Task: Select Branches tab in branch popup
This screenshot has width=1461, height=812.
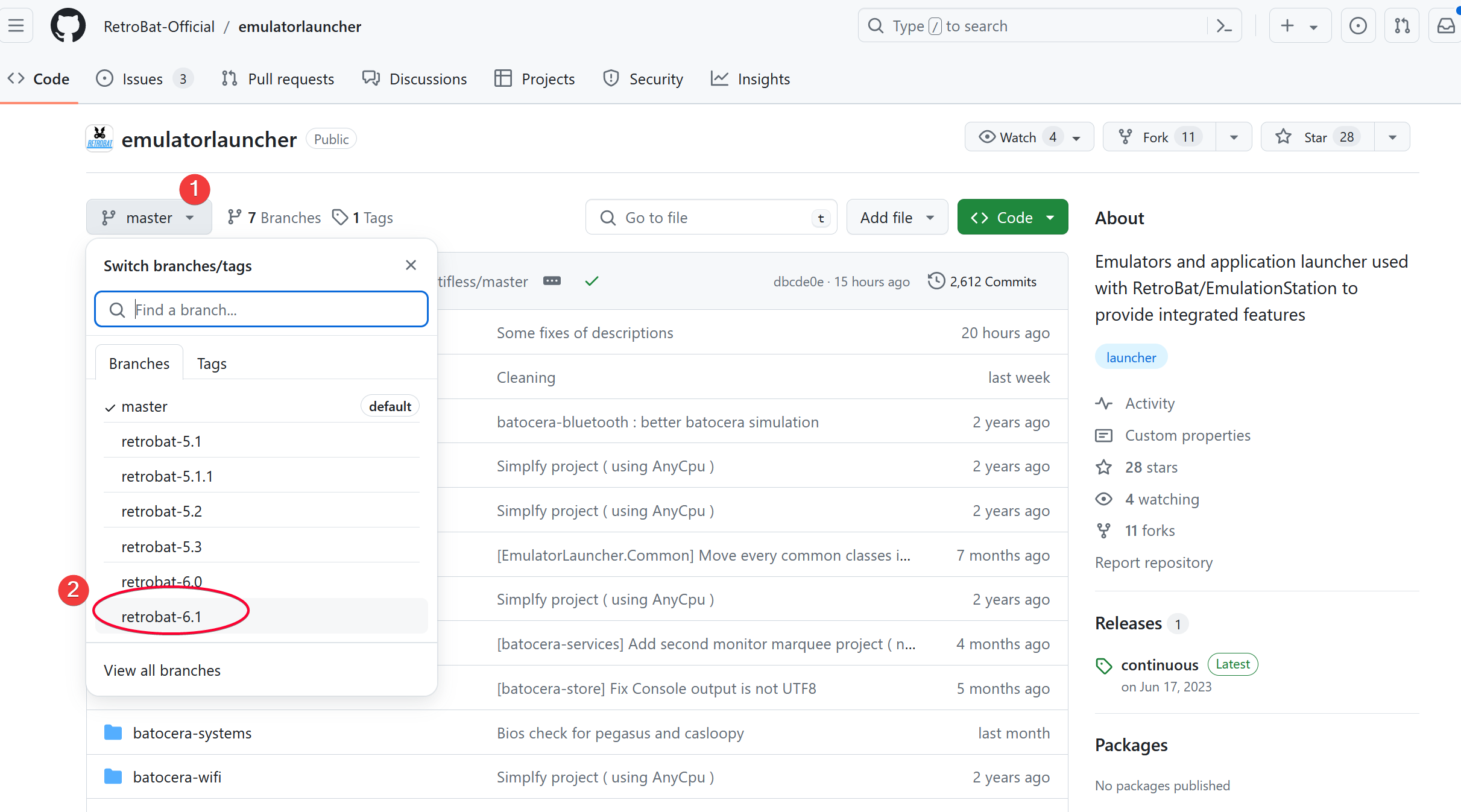Action: 139,364
